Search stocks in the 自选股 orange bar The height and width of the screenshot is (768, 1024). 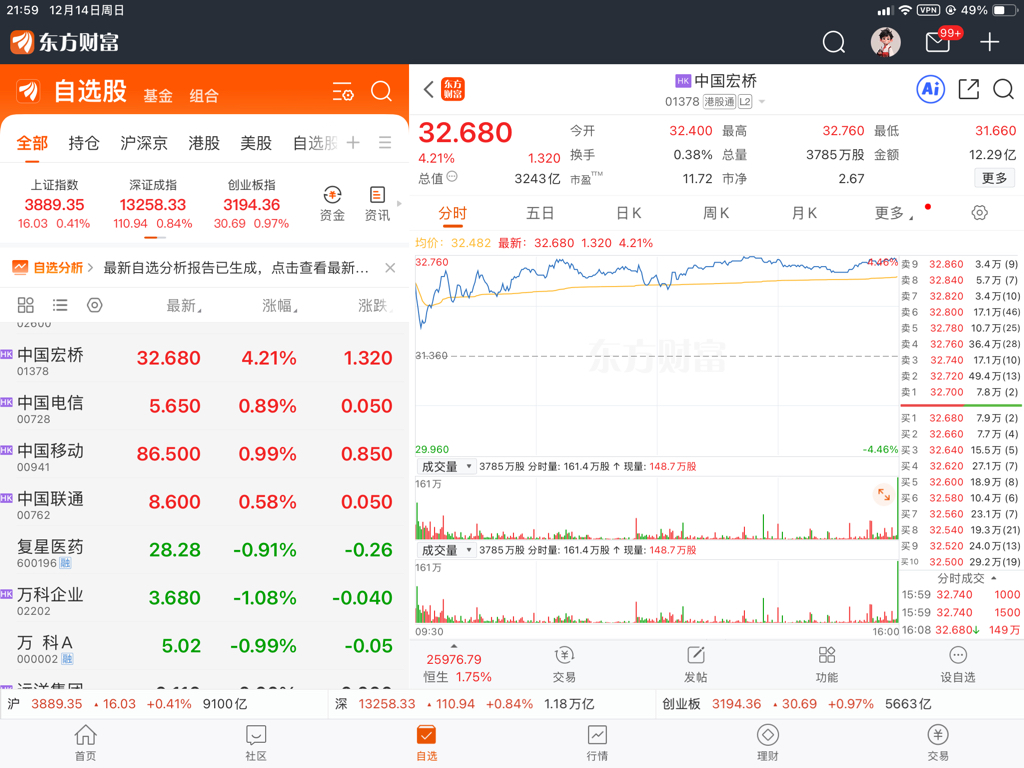(381, 91)
